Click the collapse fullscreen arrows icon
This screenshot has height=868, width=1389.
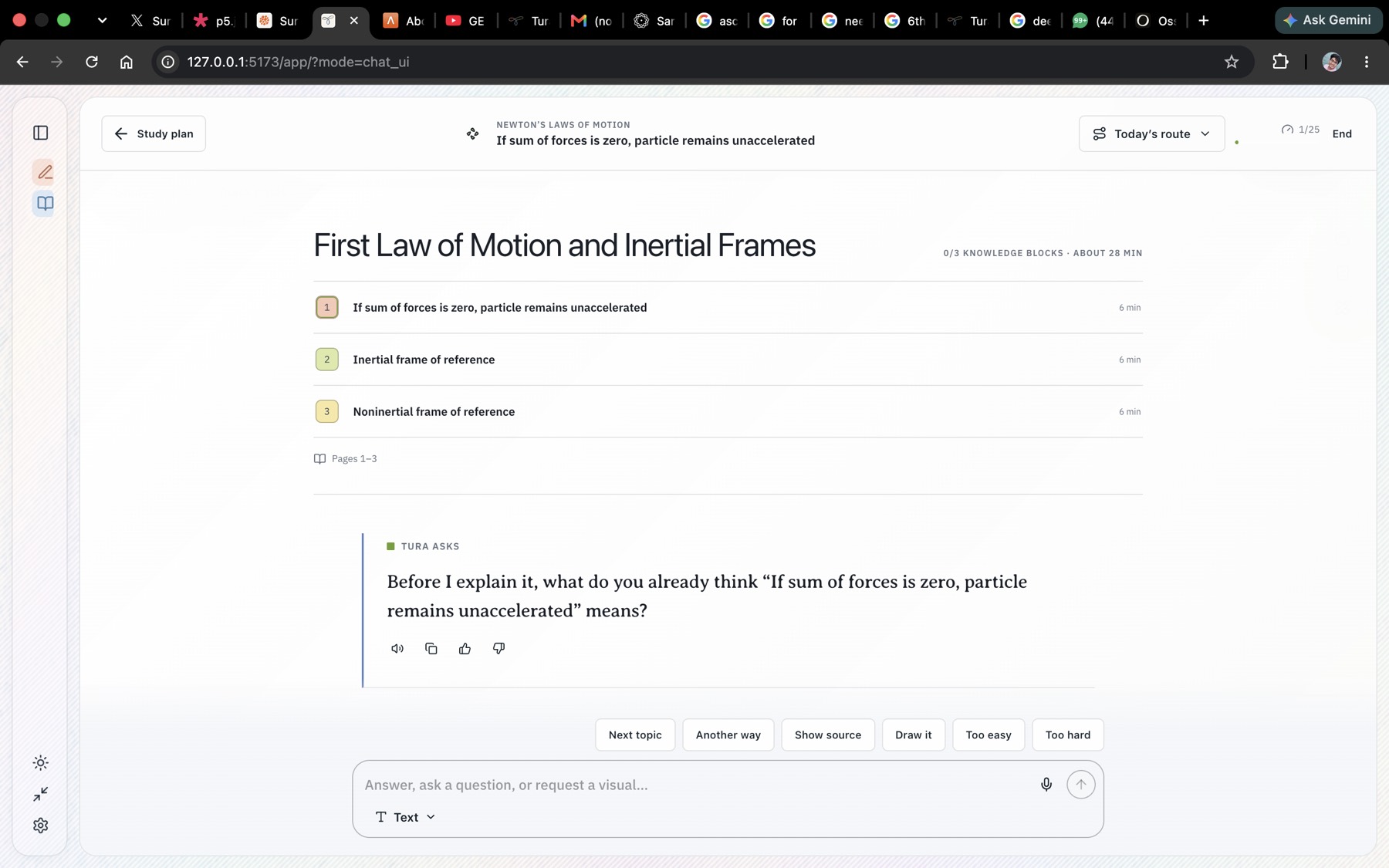point(41,794)
